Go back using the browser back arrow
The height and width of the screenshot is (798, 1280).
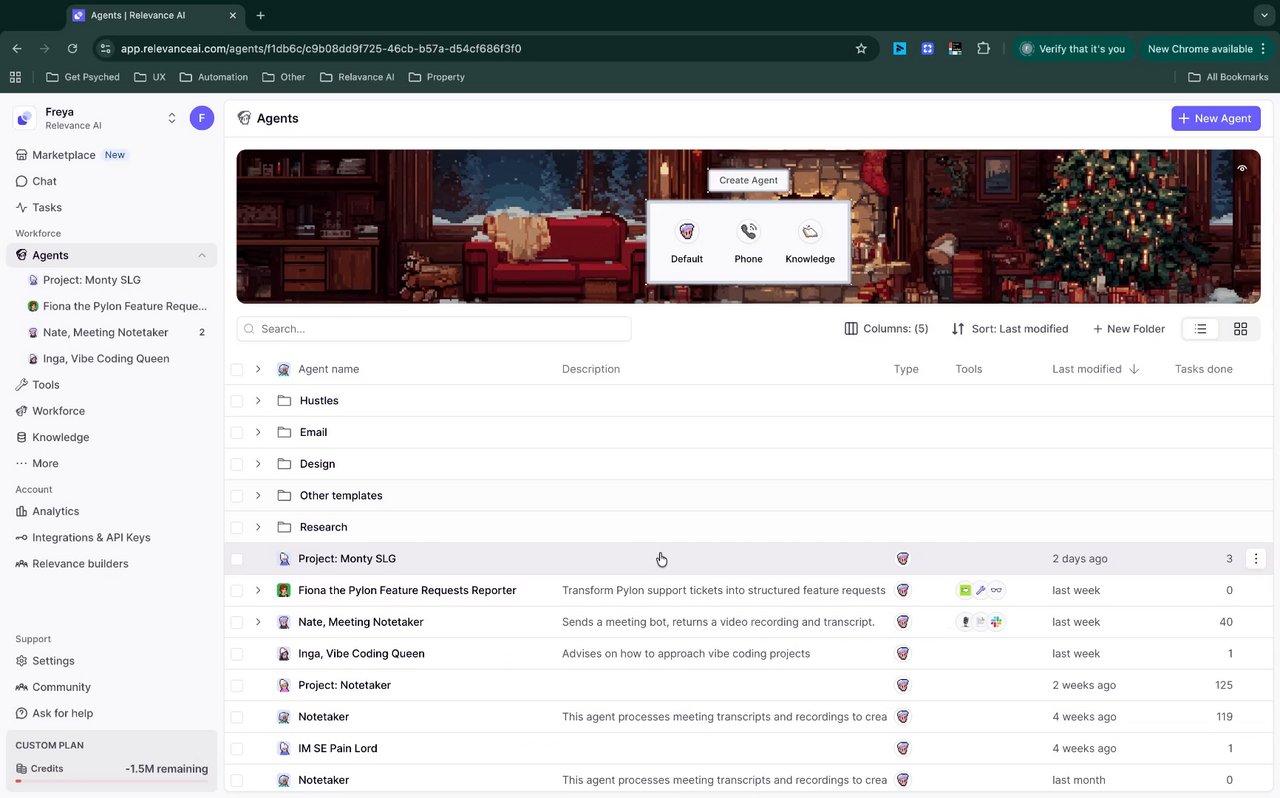(17, 48)
